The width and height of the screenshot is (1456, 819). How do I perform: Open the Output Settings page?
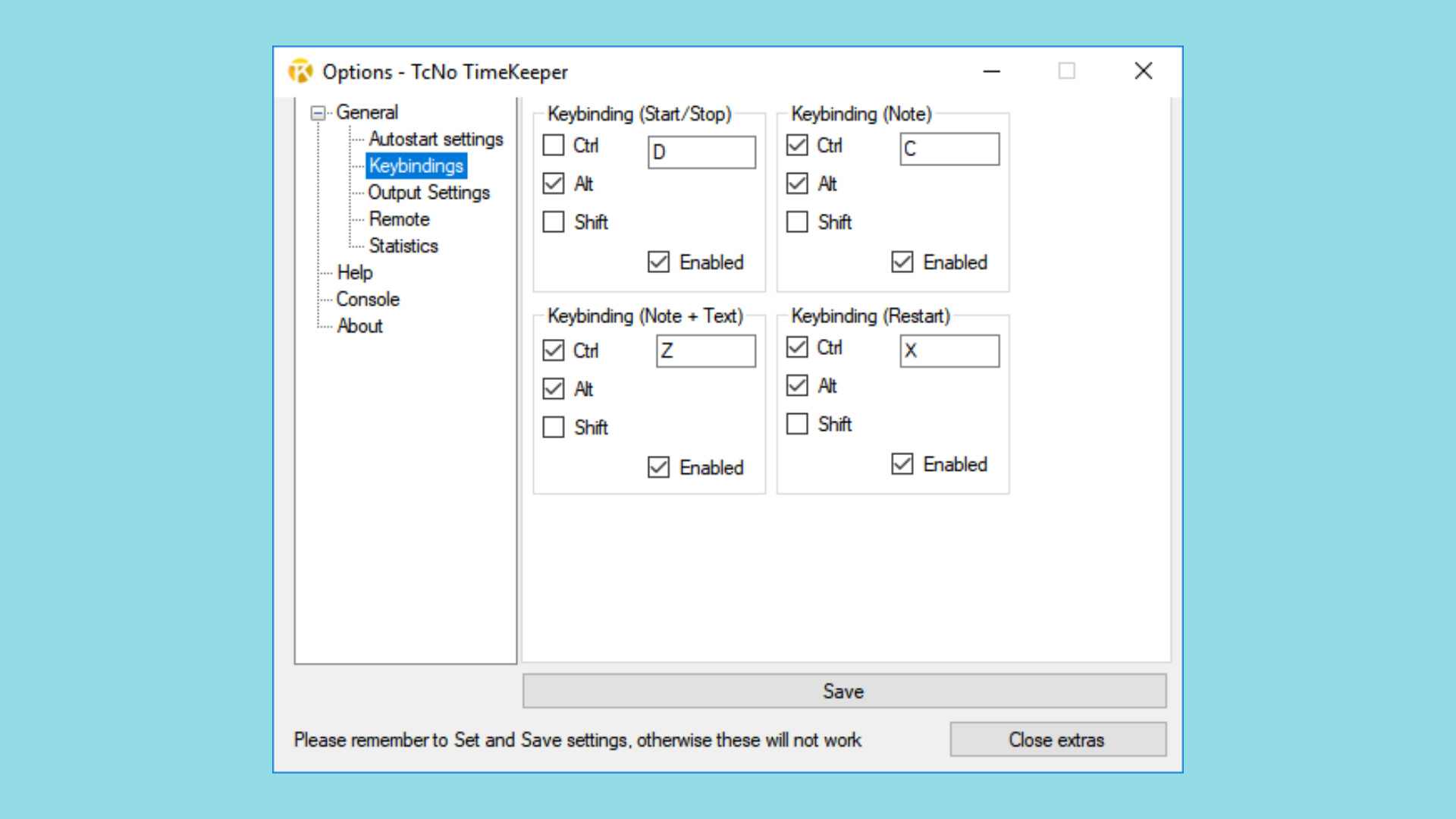point(428,193)
